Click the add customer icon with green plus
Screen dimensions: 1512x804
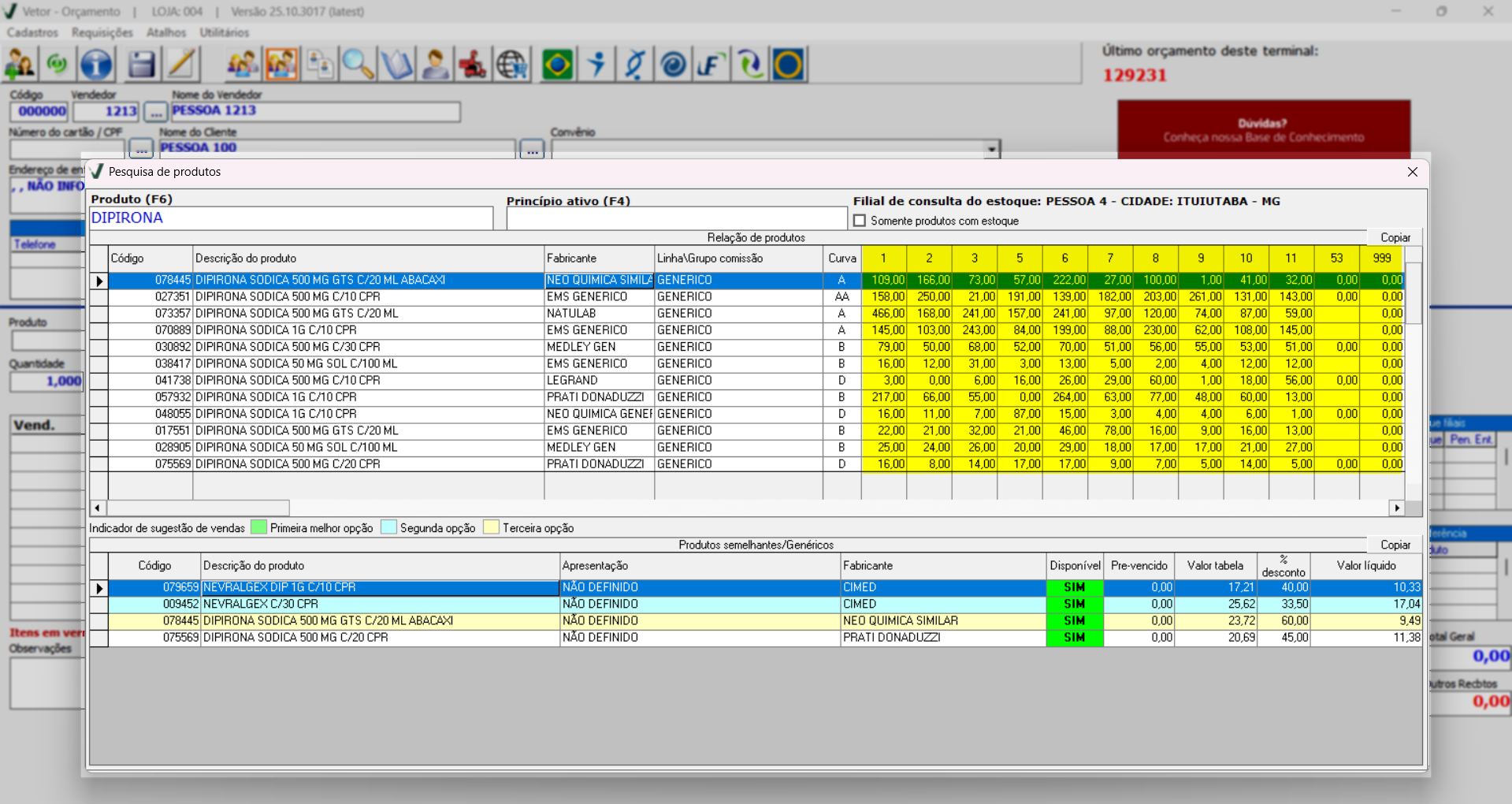click(x=20, y=65)
